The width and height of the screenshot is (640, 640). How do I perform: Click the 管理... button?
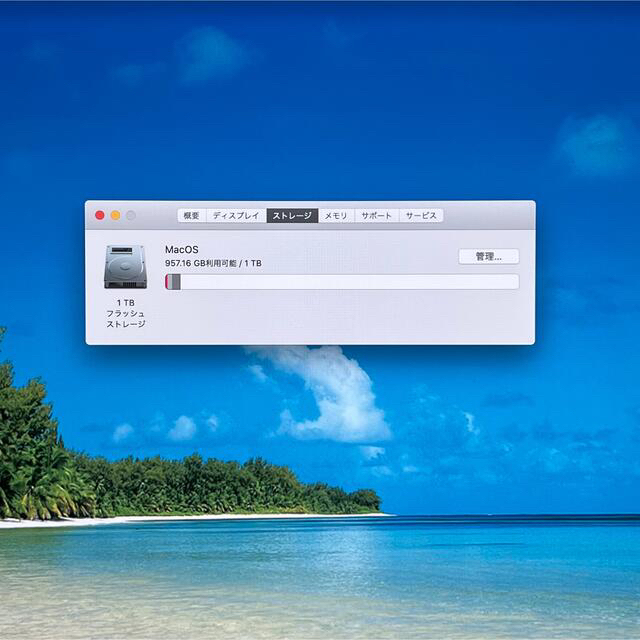pyautogui.click(x=489, y=257)
